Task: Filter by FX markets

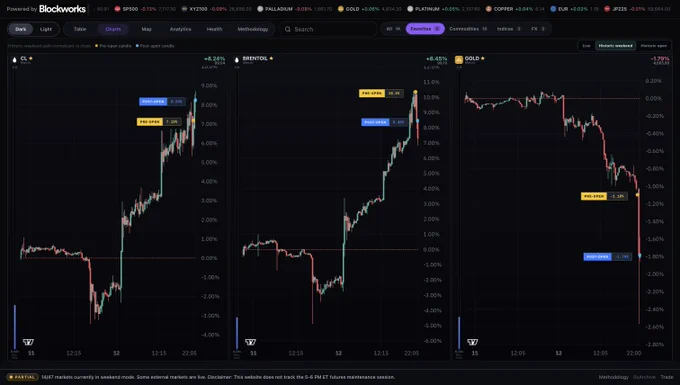Action: coord(538,29)
